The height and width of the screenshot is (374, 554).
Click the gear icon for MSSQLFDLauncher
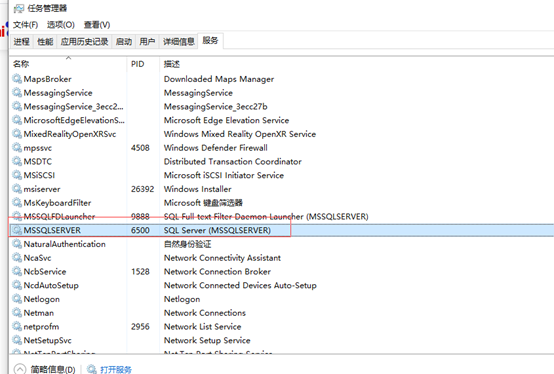tap(17, 216)
